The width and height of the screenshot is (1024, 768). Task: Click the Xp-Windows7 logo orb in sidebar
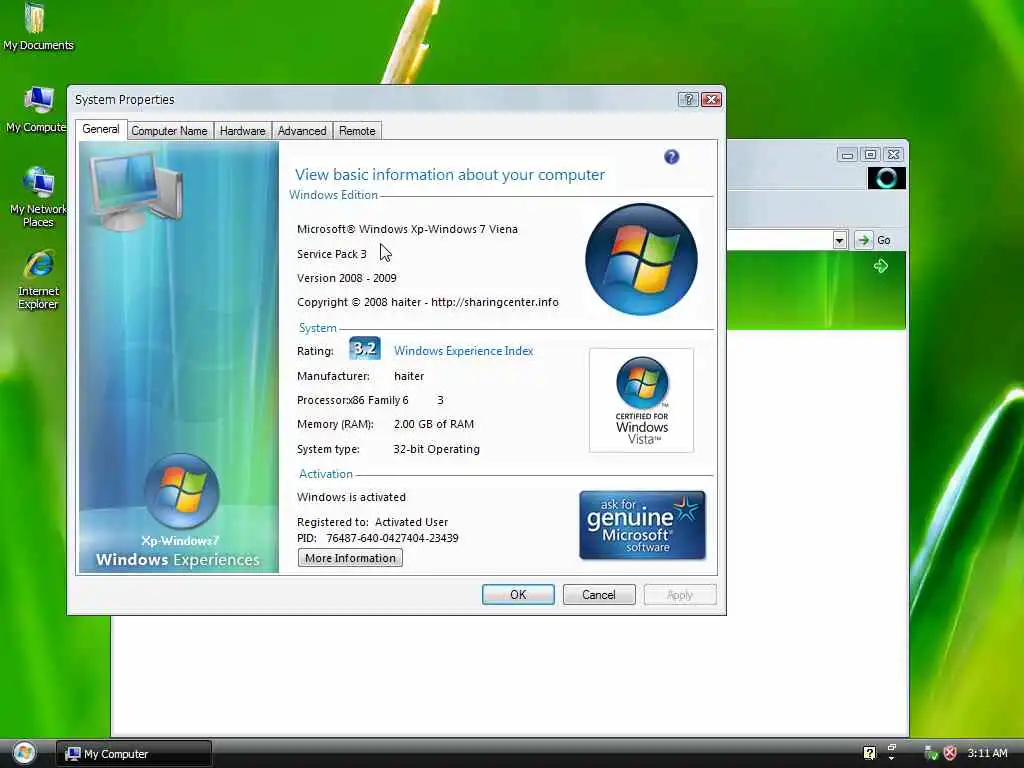click(x=182, y=491)
